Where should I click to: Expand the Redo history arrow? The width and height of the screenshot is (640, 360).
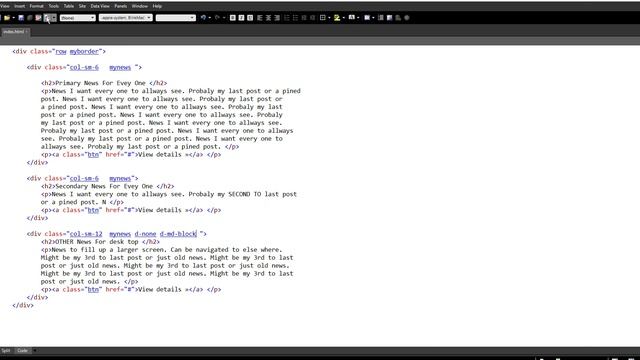point(224,18)
